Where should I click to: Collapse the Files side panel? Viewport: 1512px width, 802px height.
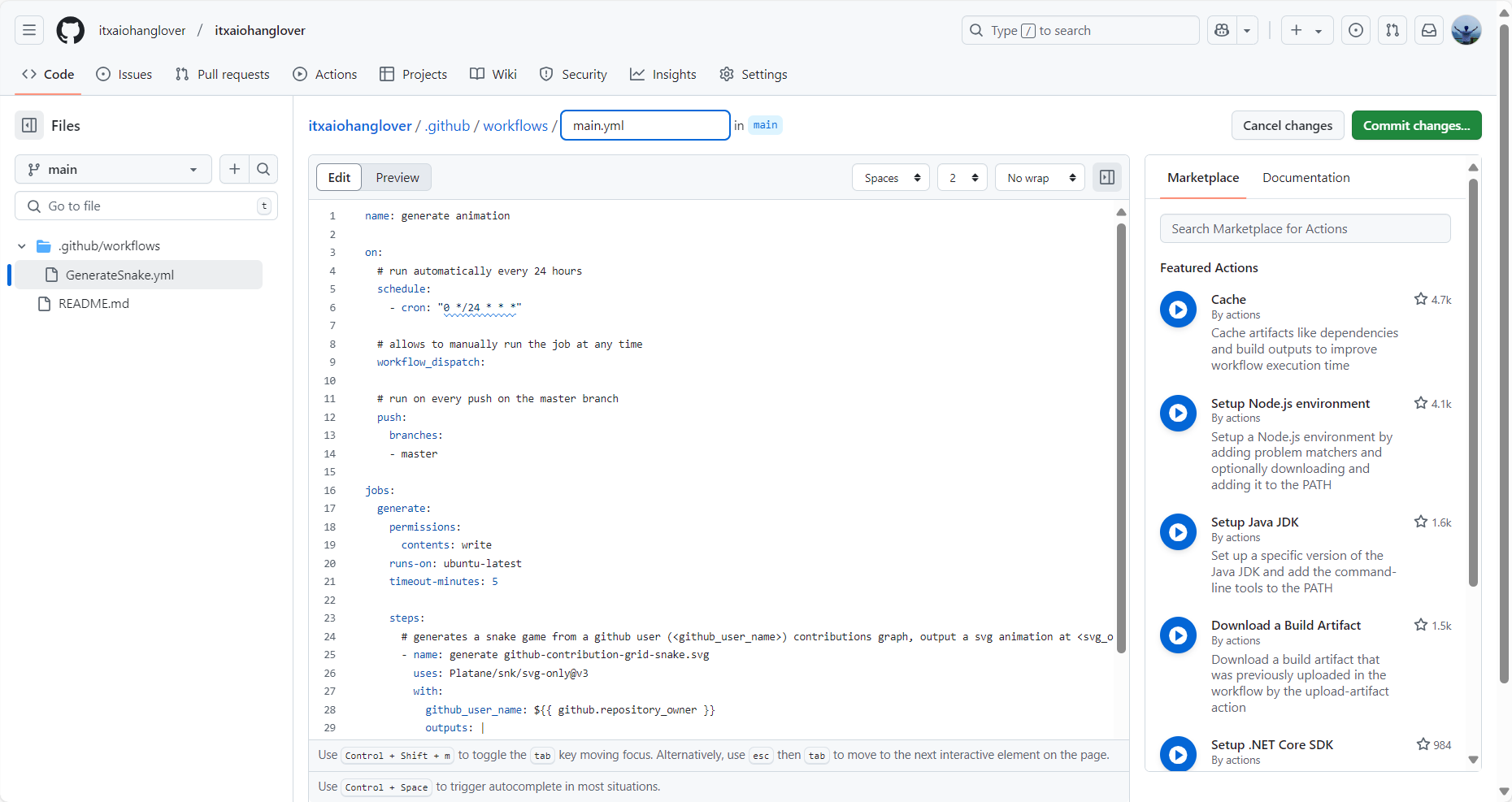[x=29, y=125]
